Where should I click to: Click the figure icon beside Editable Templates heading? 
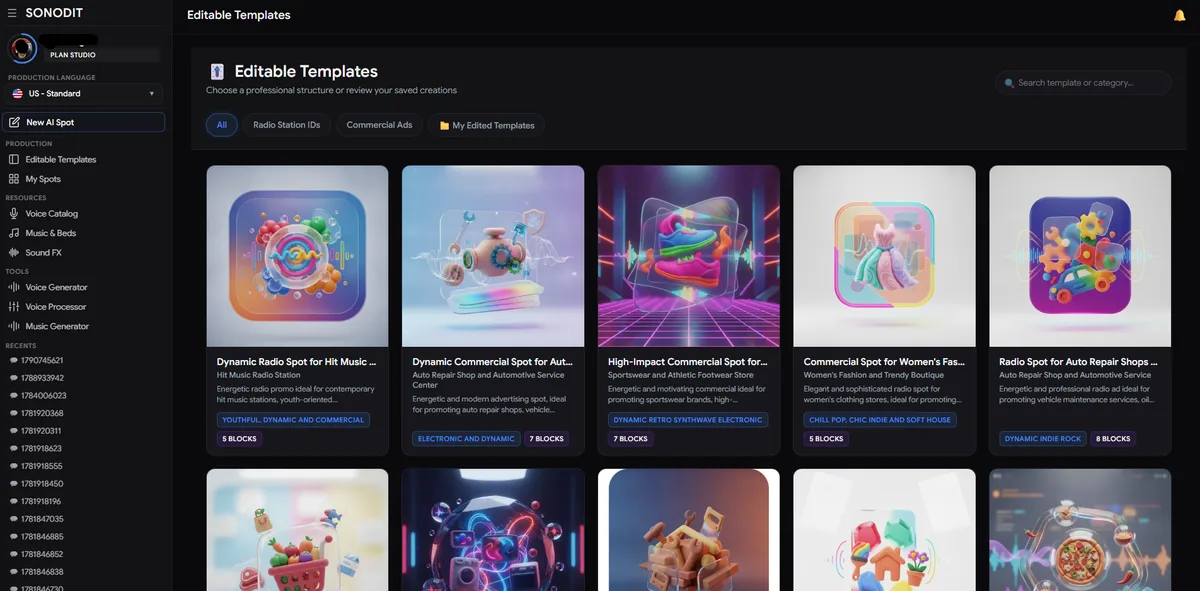pos(217,71)
